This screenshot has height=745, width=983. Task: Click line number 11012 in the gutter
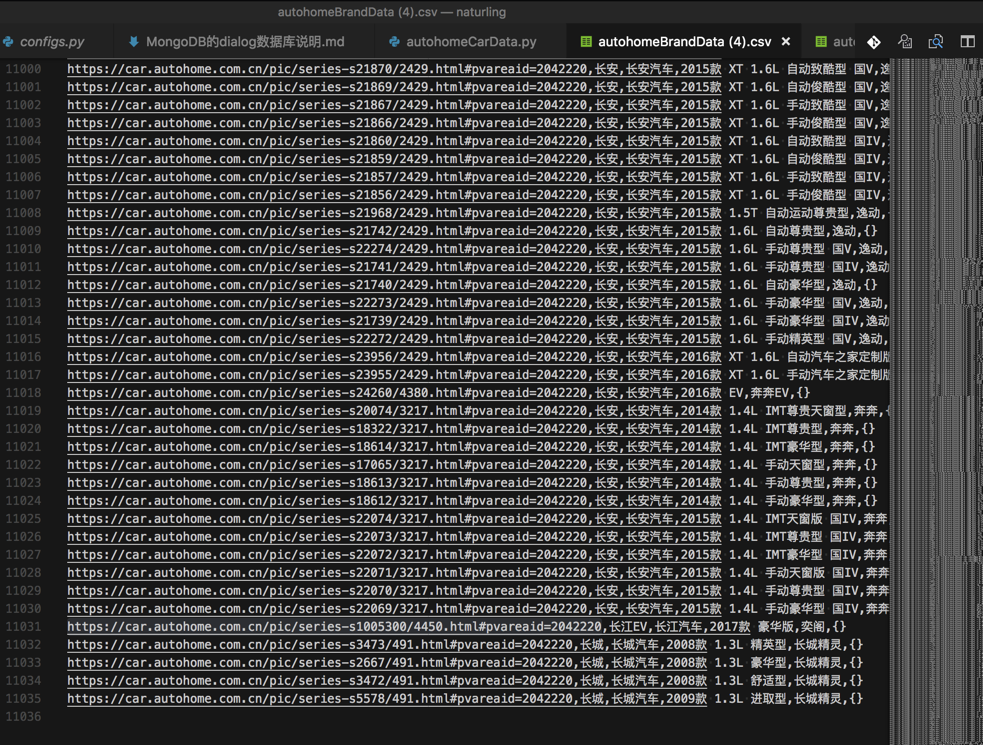point(23,285)
